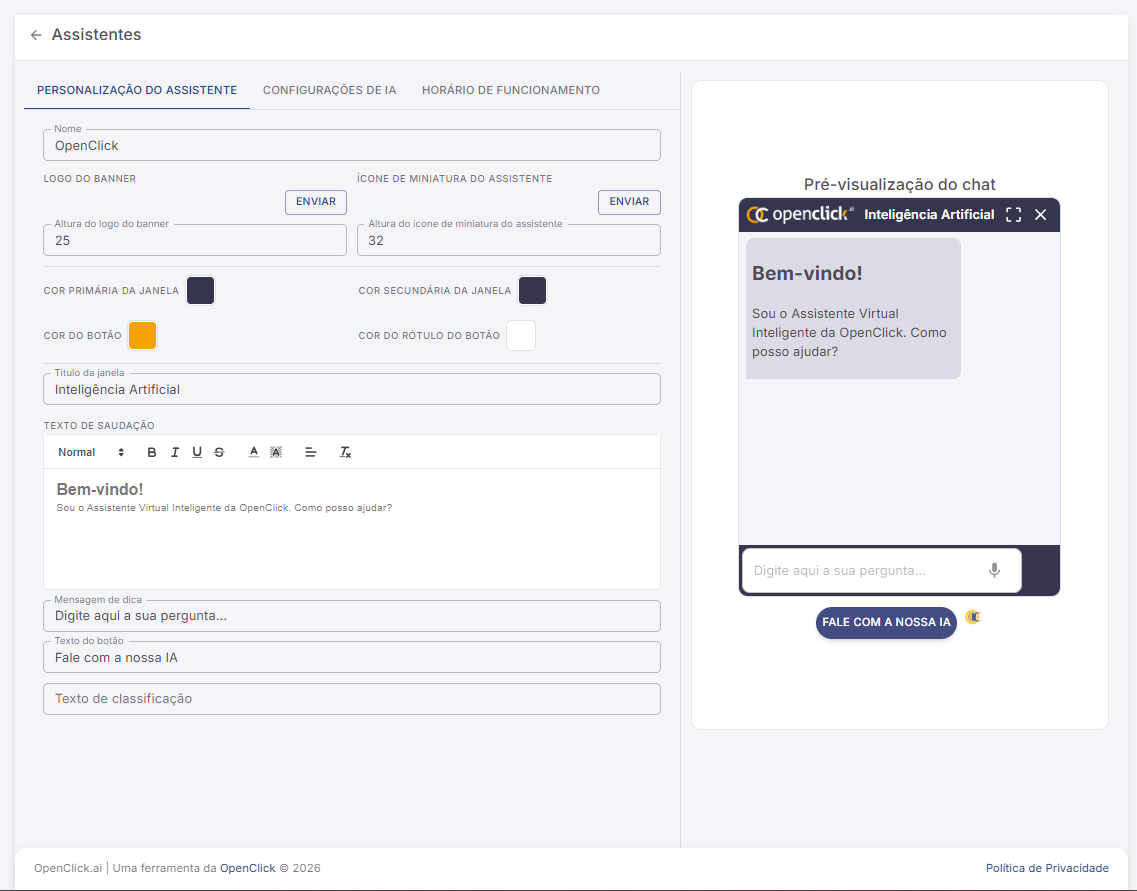Open the text alignment dropdown
Image resolution: width=1137 pixels, height=891 pixels.
311,453
